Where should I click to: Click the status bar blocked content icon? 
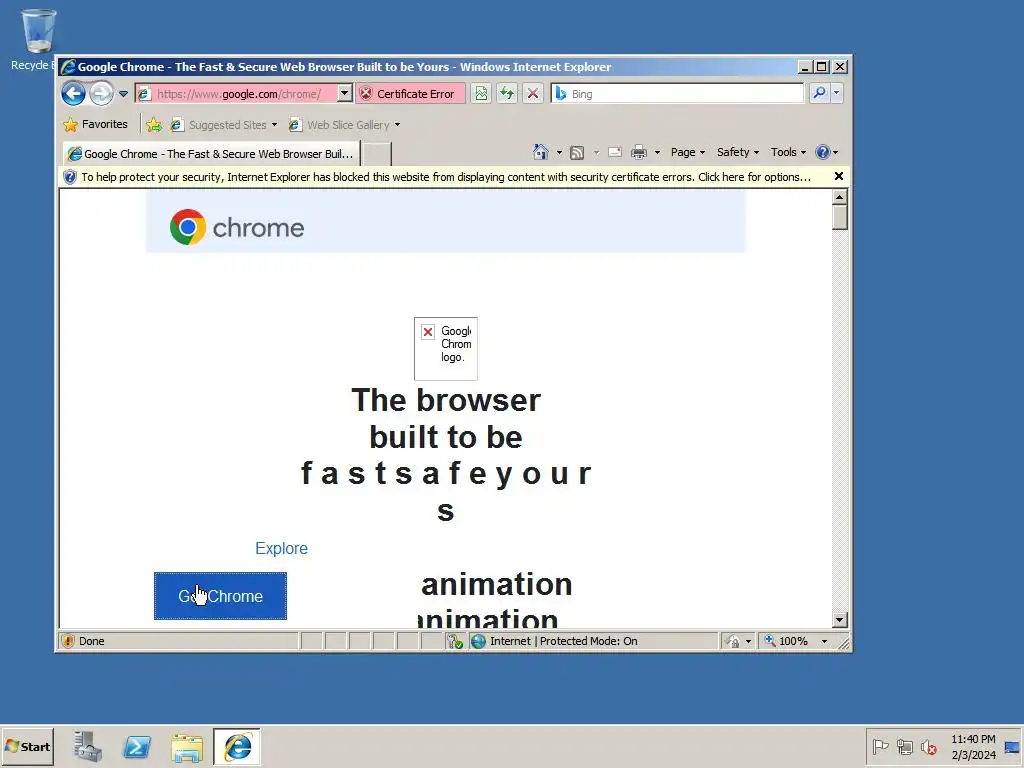[455, 641]
